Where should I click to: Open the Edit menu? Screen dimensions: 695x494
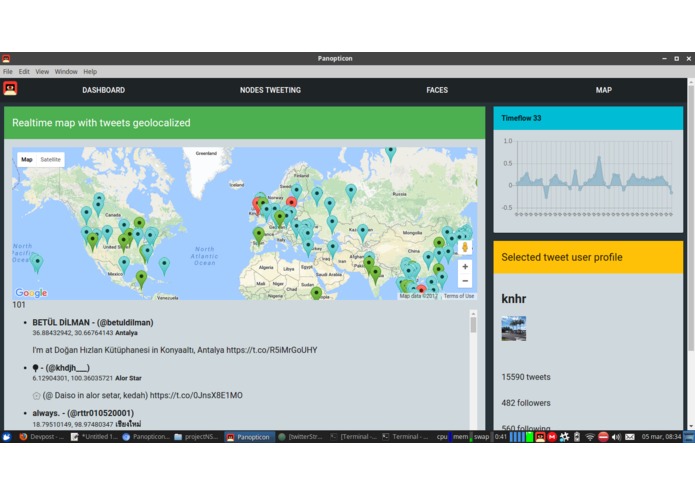tap(24, 71)
